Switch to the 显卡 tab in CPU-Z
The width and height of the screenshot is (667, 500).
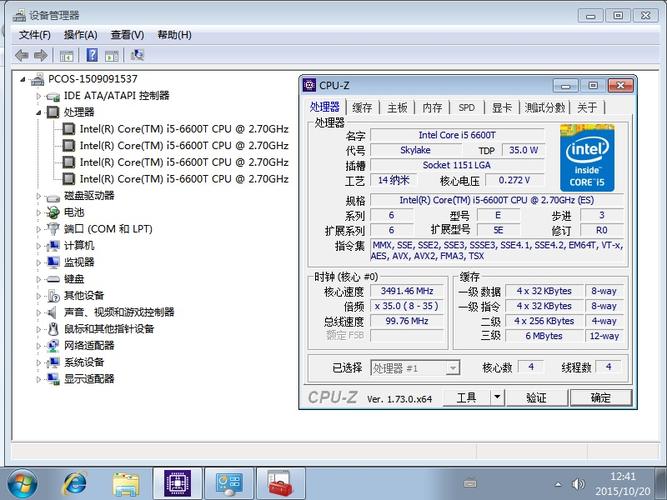coord(502,108)
